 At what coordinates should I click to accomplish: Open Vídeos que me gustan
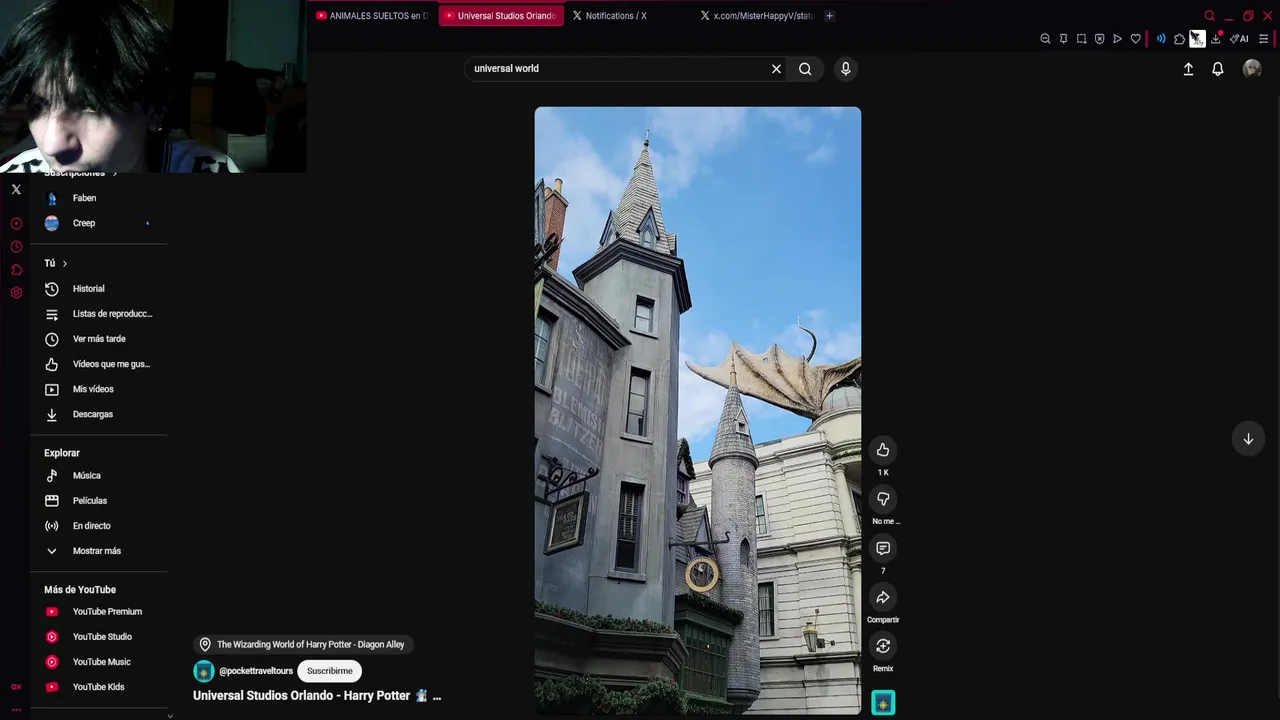[98, 364]
